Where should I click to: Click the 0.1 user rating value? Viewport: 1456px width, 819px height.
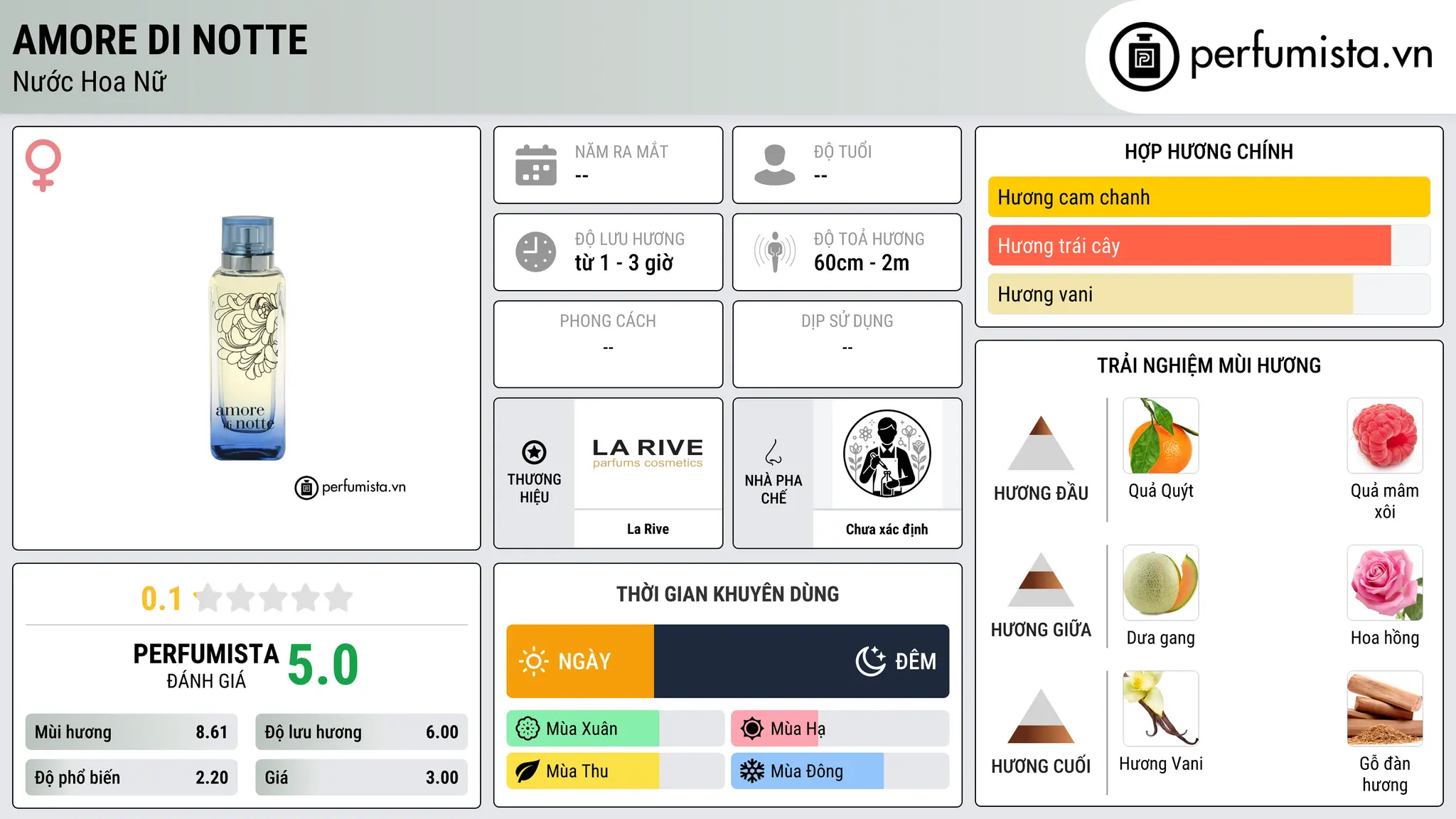click(161, 599)
